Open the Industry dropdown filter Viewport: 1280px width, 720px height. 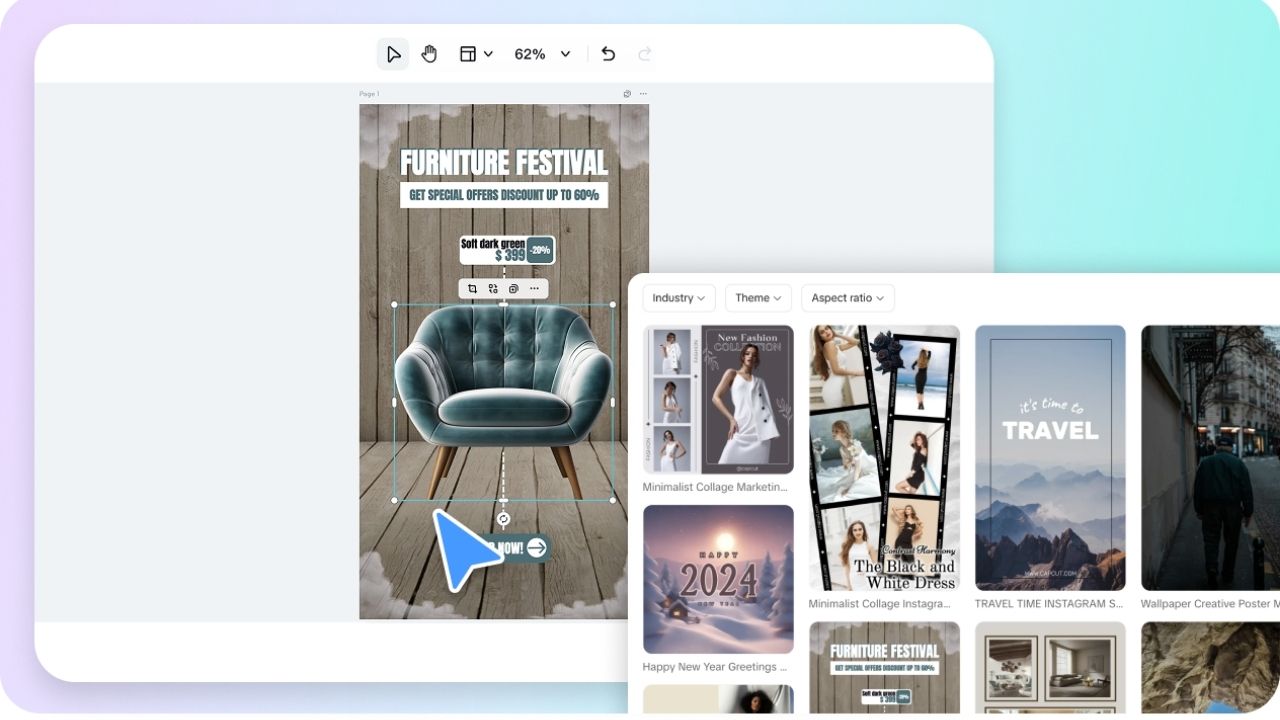(678, 297)
